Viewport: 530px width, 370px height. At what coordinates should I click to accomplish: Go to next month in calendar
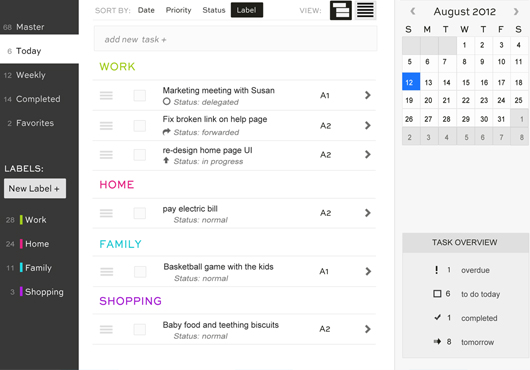coord(516,11)
